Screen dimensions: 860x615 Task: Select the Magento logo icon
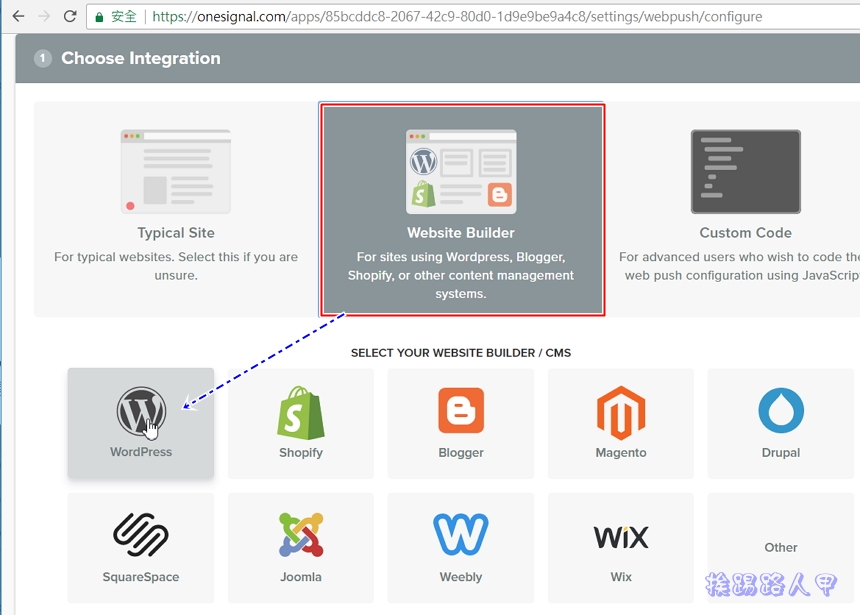pyautogui.click(x=621, y=413)
